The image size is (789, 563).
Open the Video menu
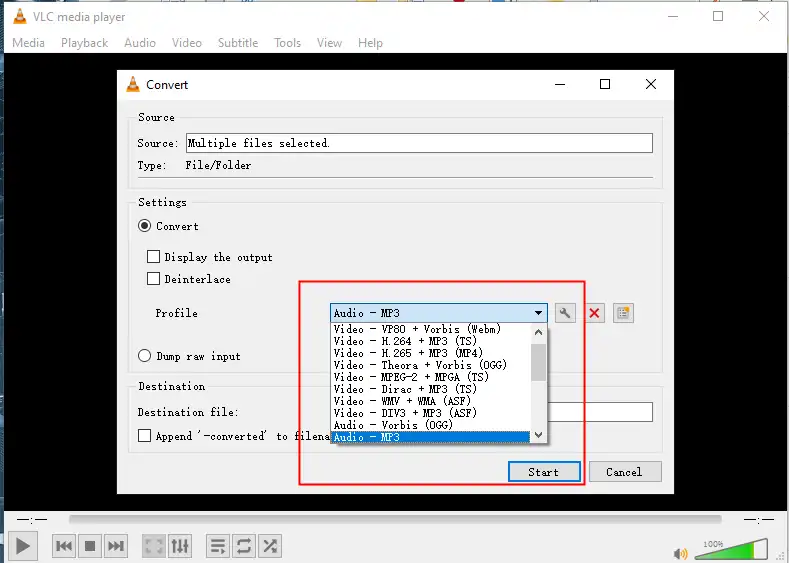(x=187, y=43)
